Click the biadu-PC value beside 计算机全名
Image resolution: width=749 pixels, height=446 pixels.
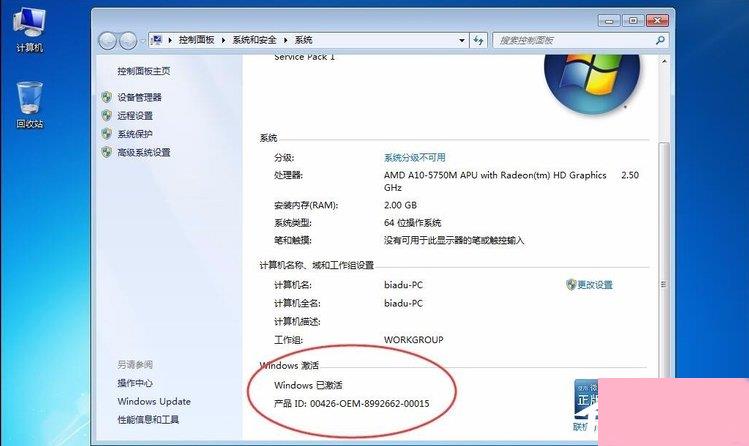(403, 303)
